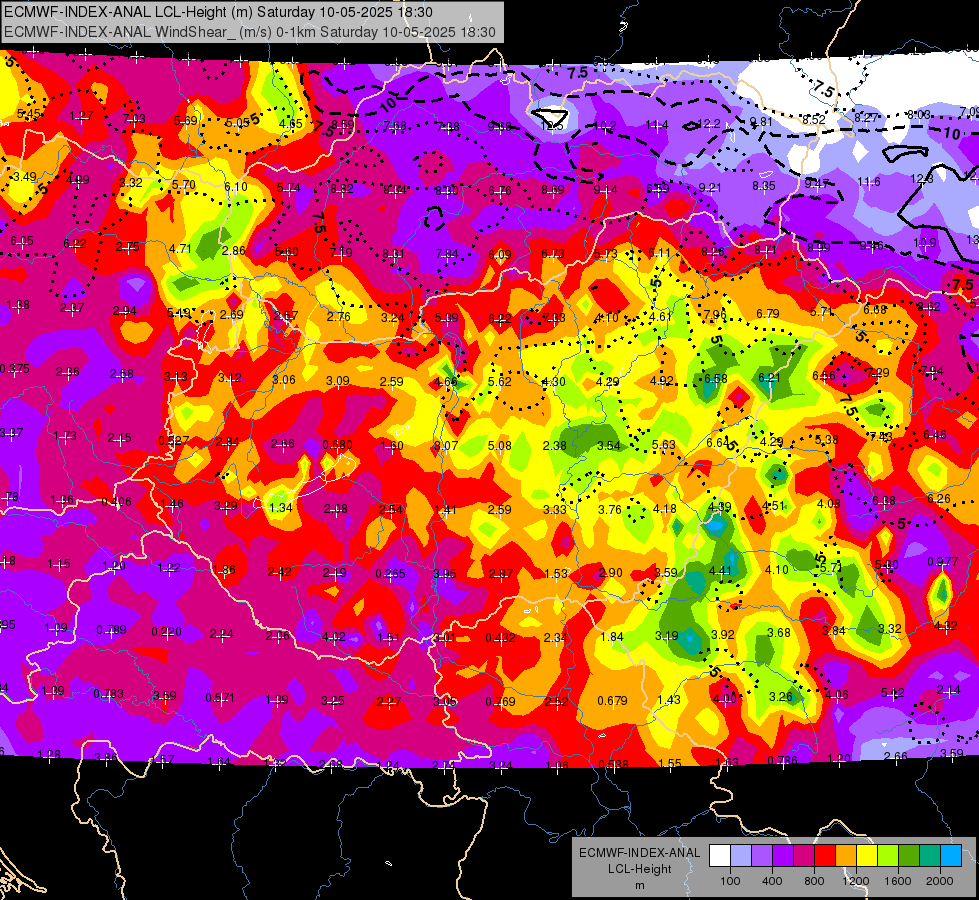Click the yellow legend color swatch
Image resolution: width=979 pixels, height=900 pixels.
click(x=867, y=856)
